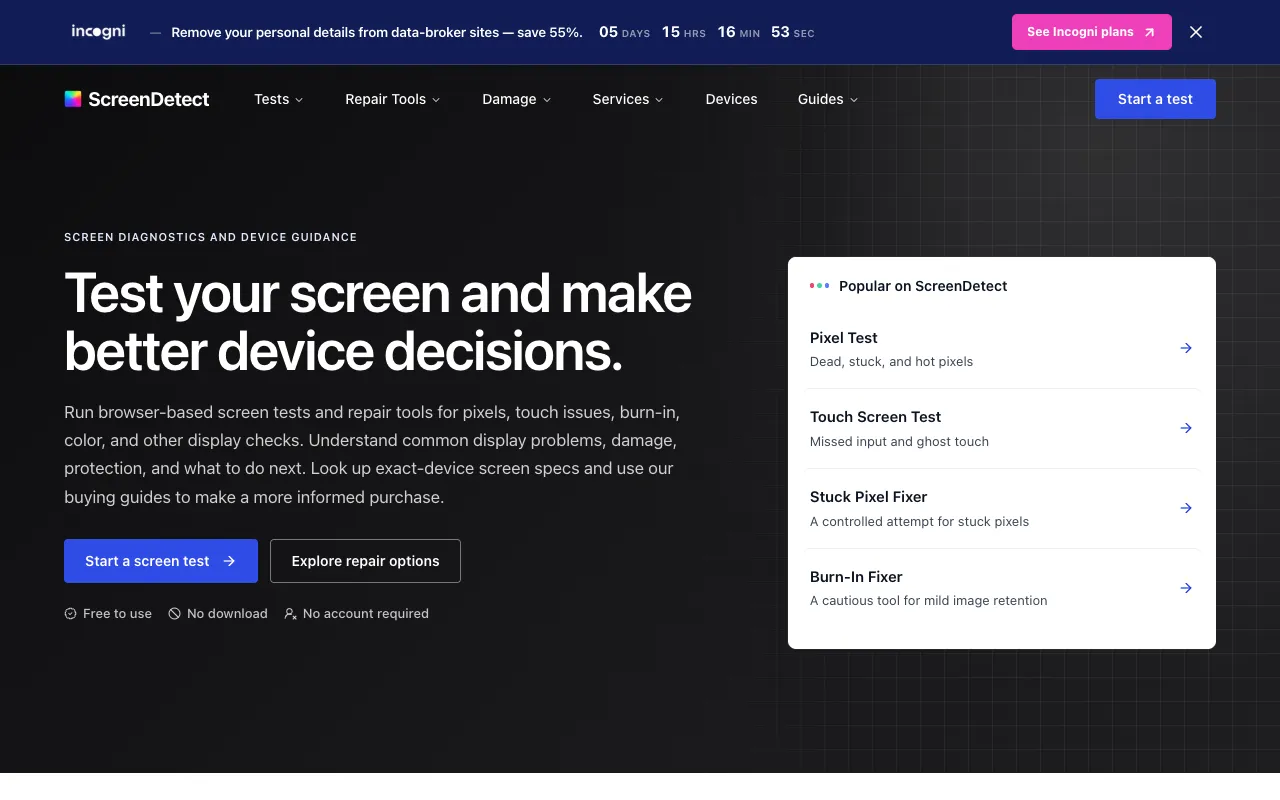
Task: Open the Stuck Pixel Fixer link
Action: coord(1002,509)
